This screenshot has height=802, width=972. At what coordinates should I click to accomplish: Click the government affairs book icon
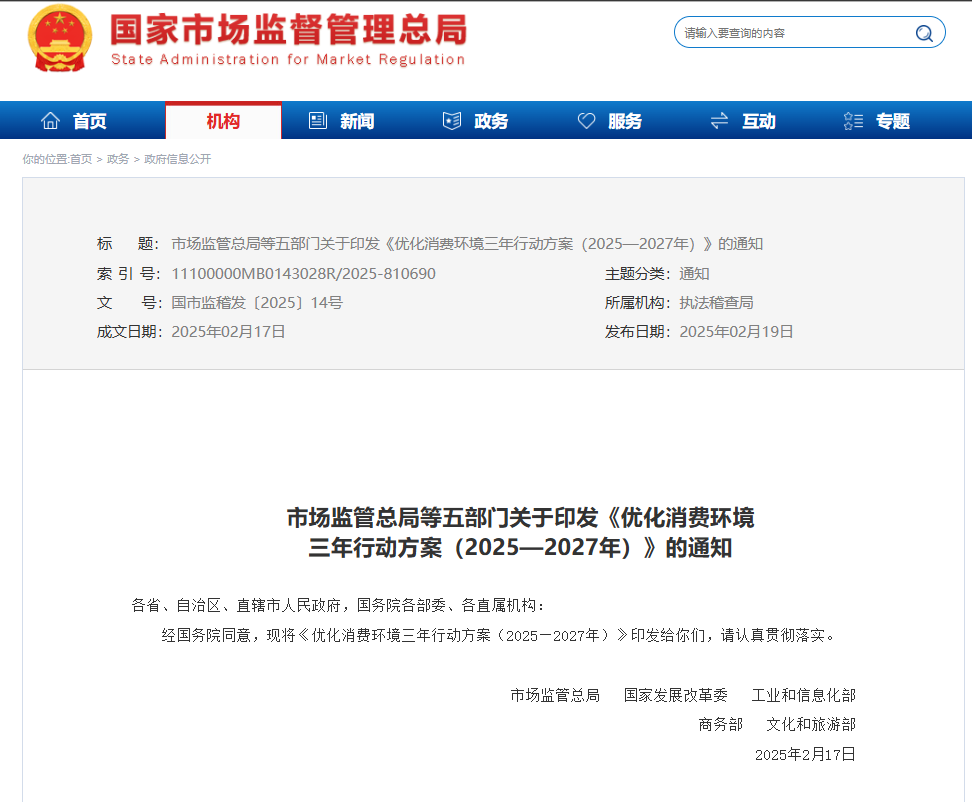point(452,121)
